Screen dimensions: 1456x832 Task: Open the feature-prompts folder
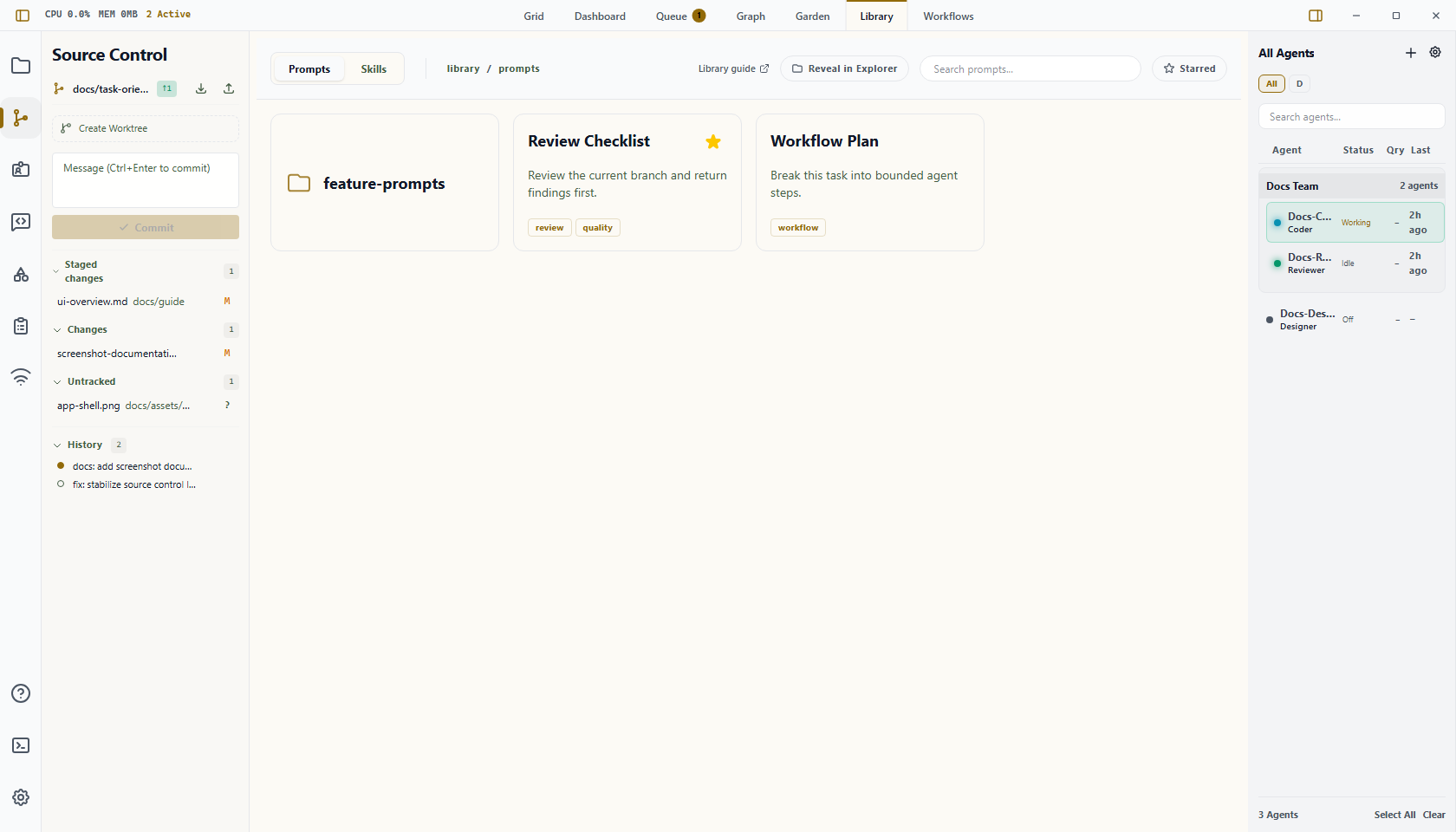click(x=385, y=183)
